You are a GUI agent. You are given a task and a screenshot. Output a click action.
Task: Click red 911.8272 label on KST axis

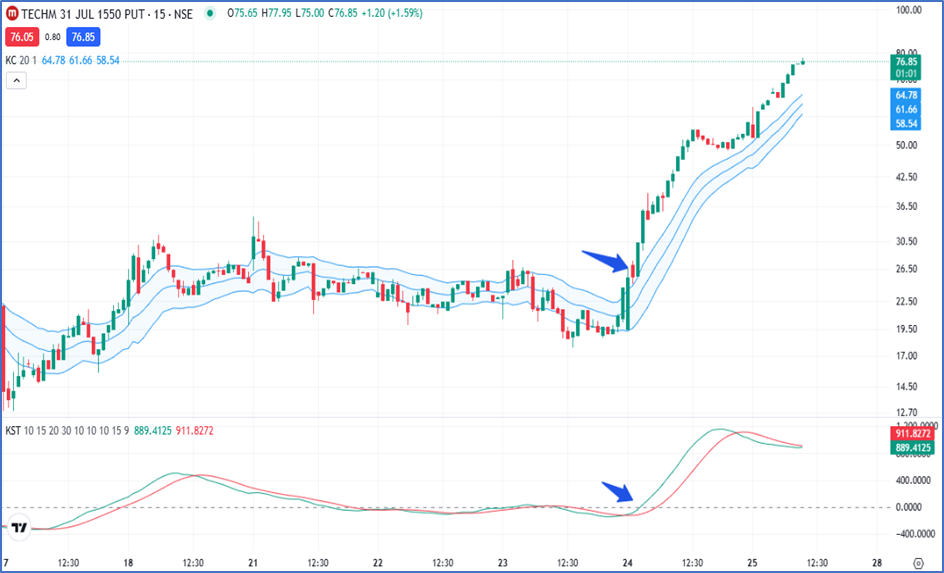[x=912, y=433]
